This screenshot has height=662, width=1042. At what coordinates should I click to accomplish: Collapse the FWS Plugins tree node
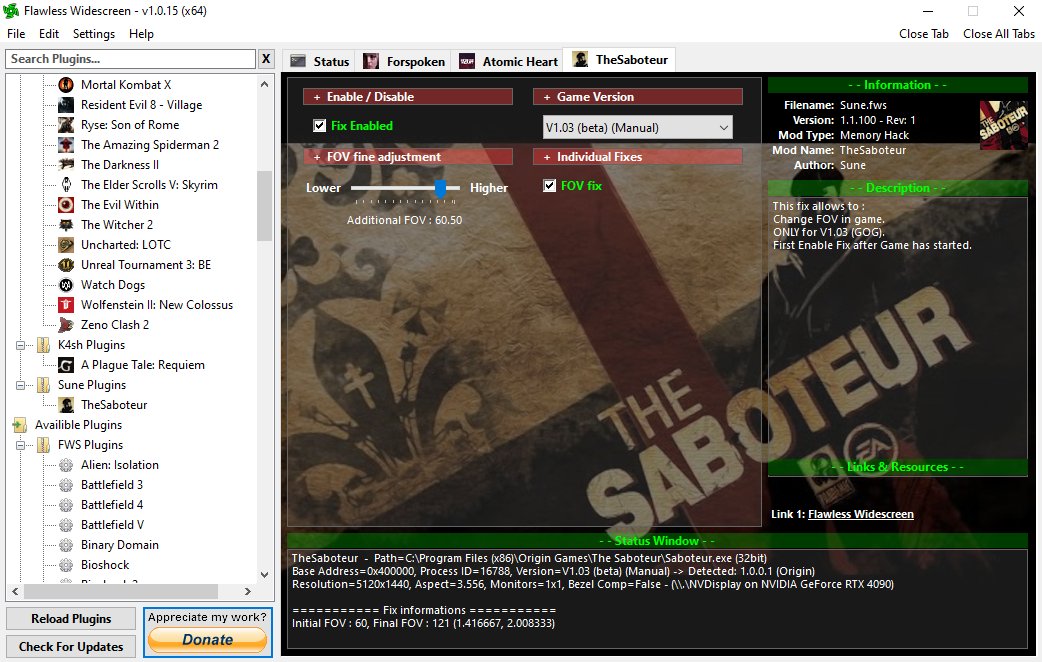21,445
